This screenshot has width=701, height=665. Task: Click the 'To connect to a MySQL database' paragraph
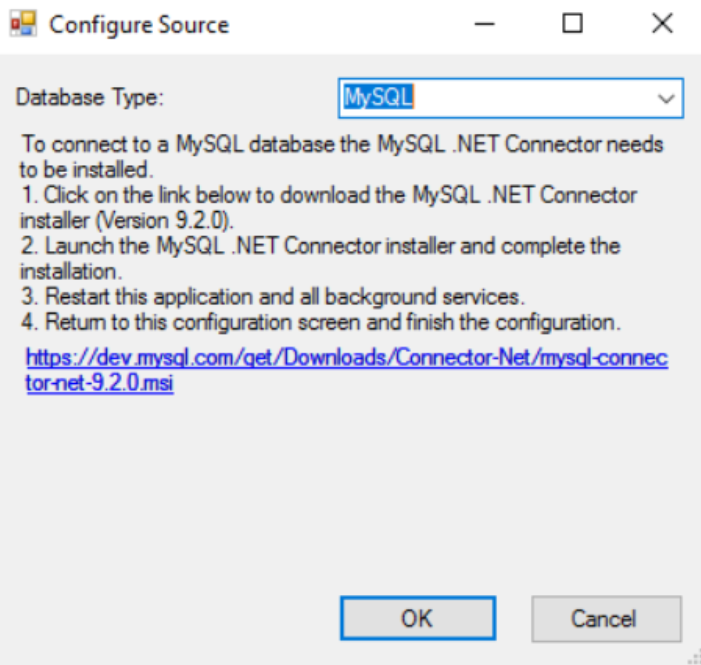click(x=340, y=144)
